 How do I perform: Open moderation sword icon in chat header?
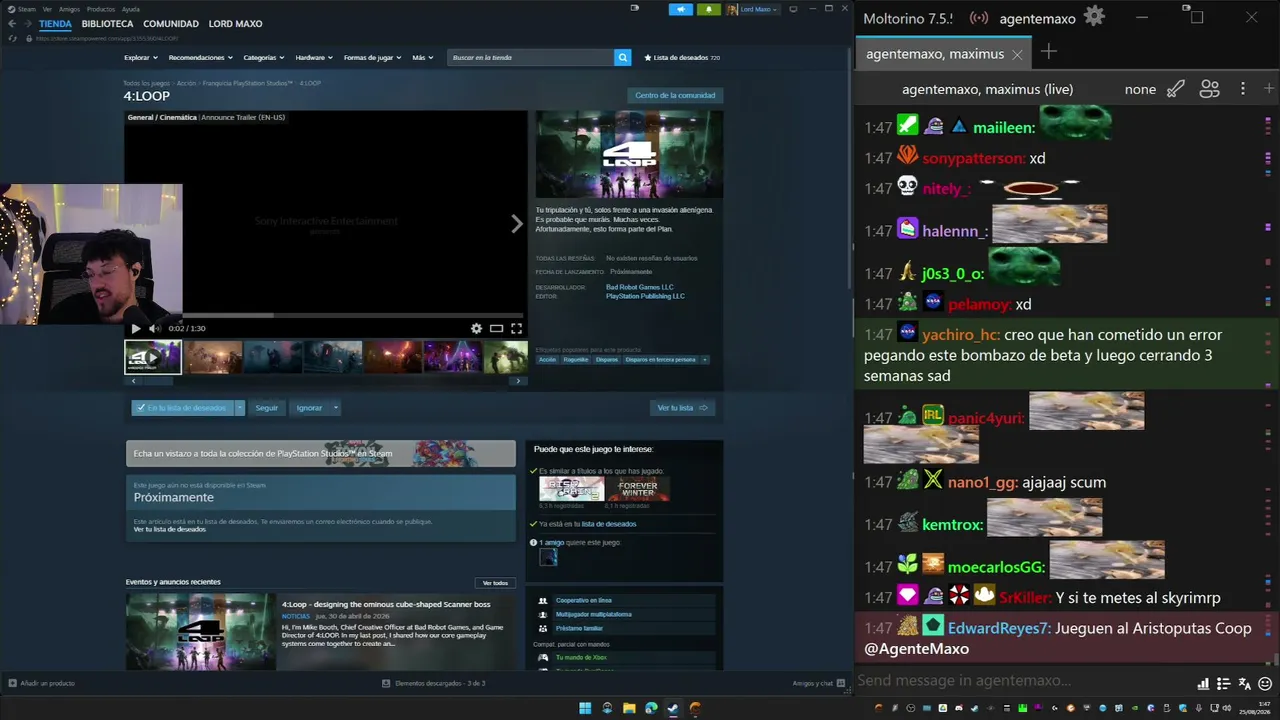1176,89
